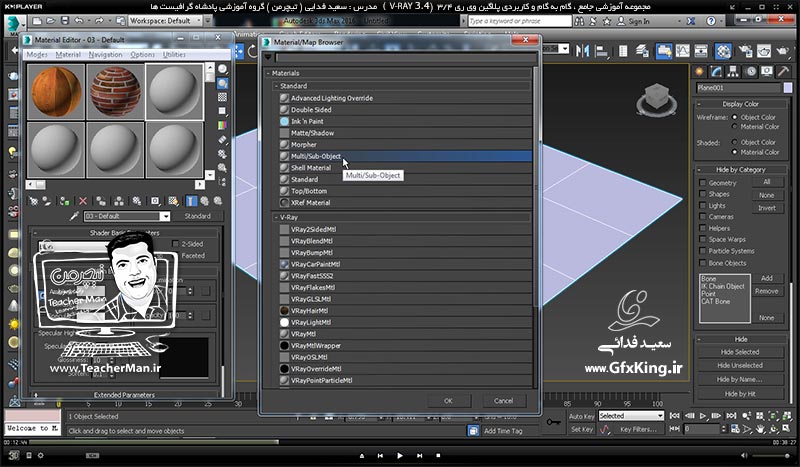Open Material/Map Browser options arrow

(268, 57)
